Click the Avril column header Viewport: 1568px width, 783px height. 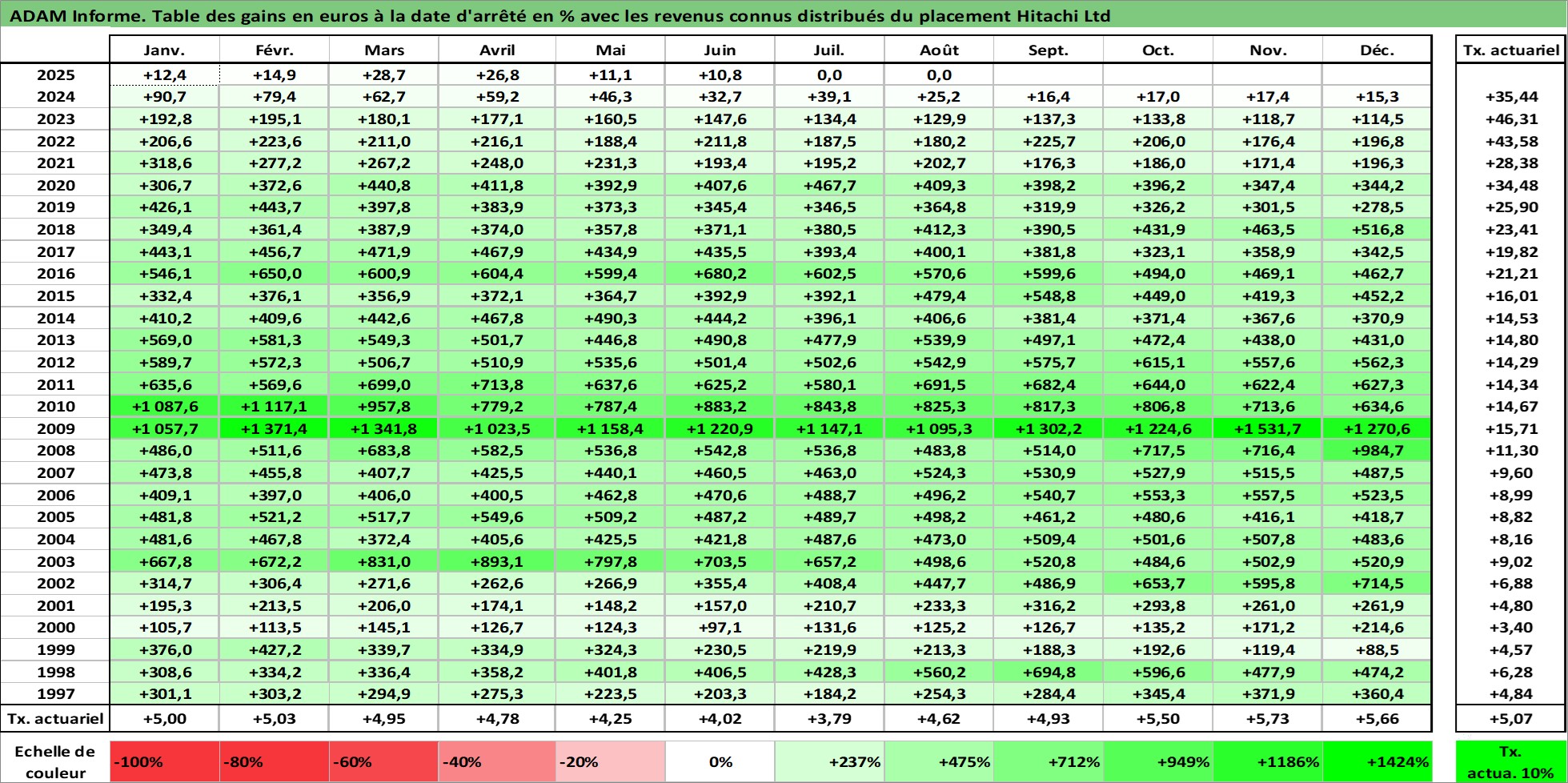coord(497,50)
